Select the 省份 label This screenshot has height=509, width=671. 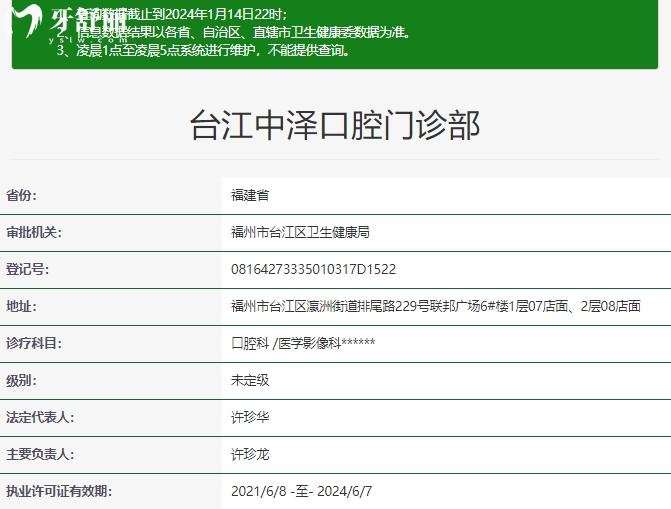coord(21,196)
